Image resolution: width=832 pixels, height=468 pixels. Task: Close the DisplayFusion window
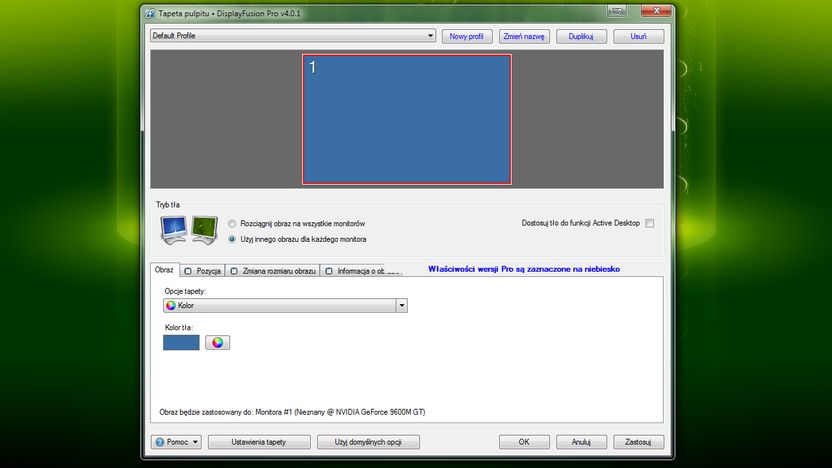pyautogui.click(x=656, y=11)
